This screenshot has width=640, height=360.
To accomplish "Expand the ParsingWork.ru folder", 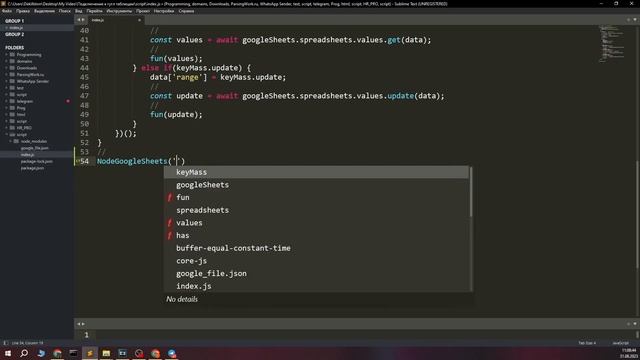I will point(7,75).
